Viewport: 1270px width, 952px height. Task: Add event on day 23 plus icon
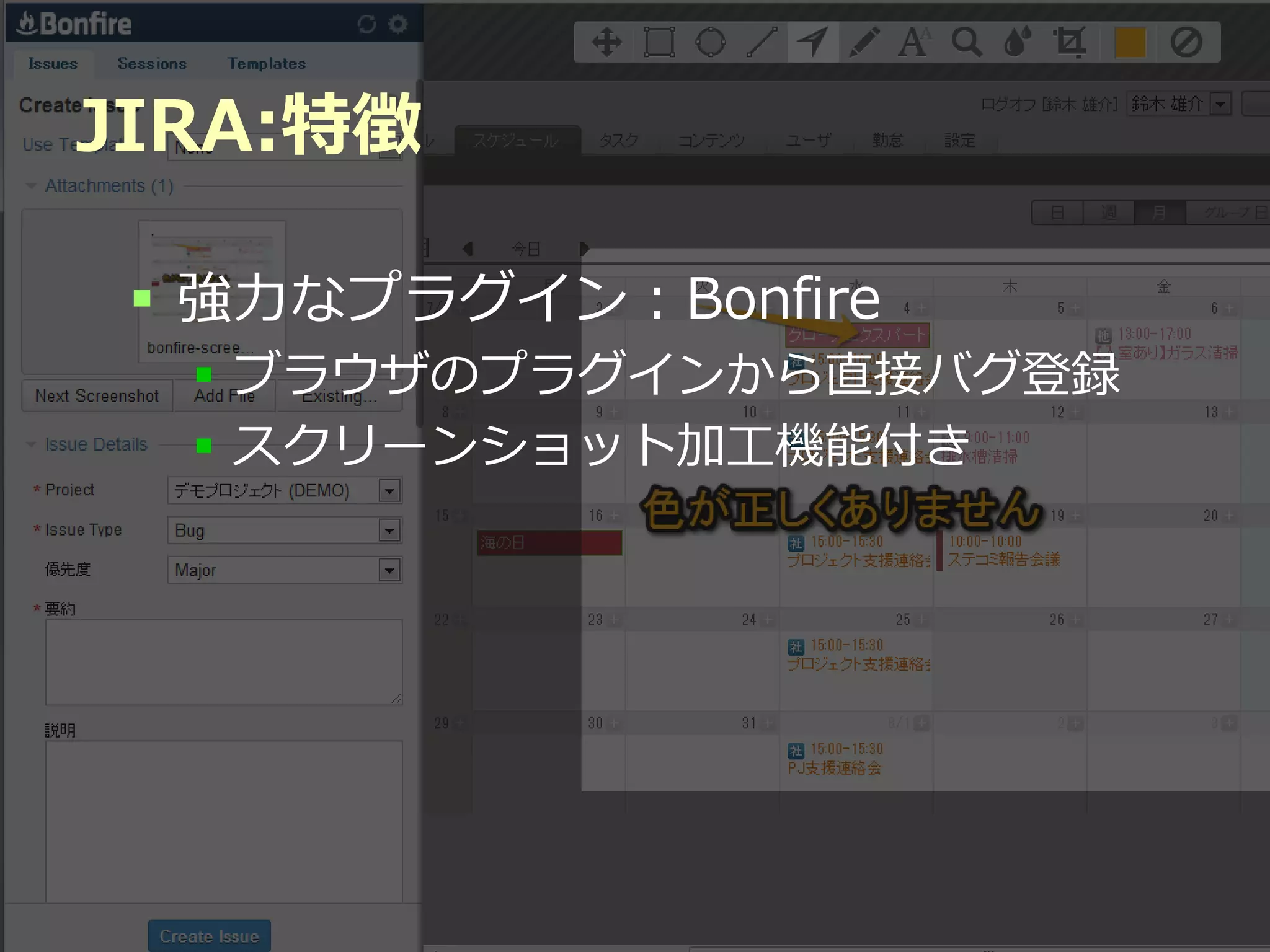point(614,619)
